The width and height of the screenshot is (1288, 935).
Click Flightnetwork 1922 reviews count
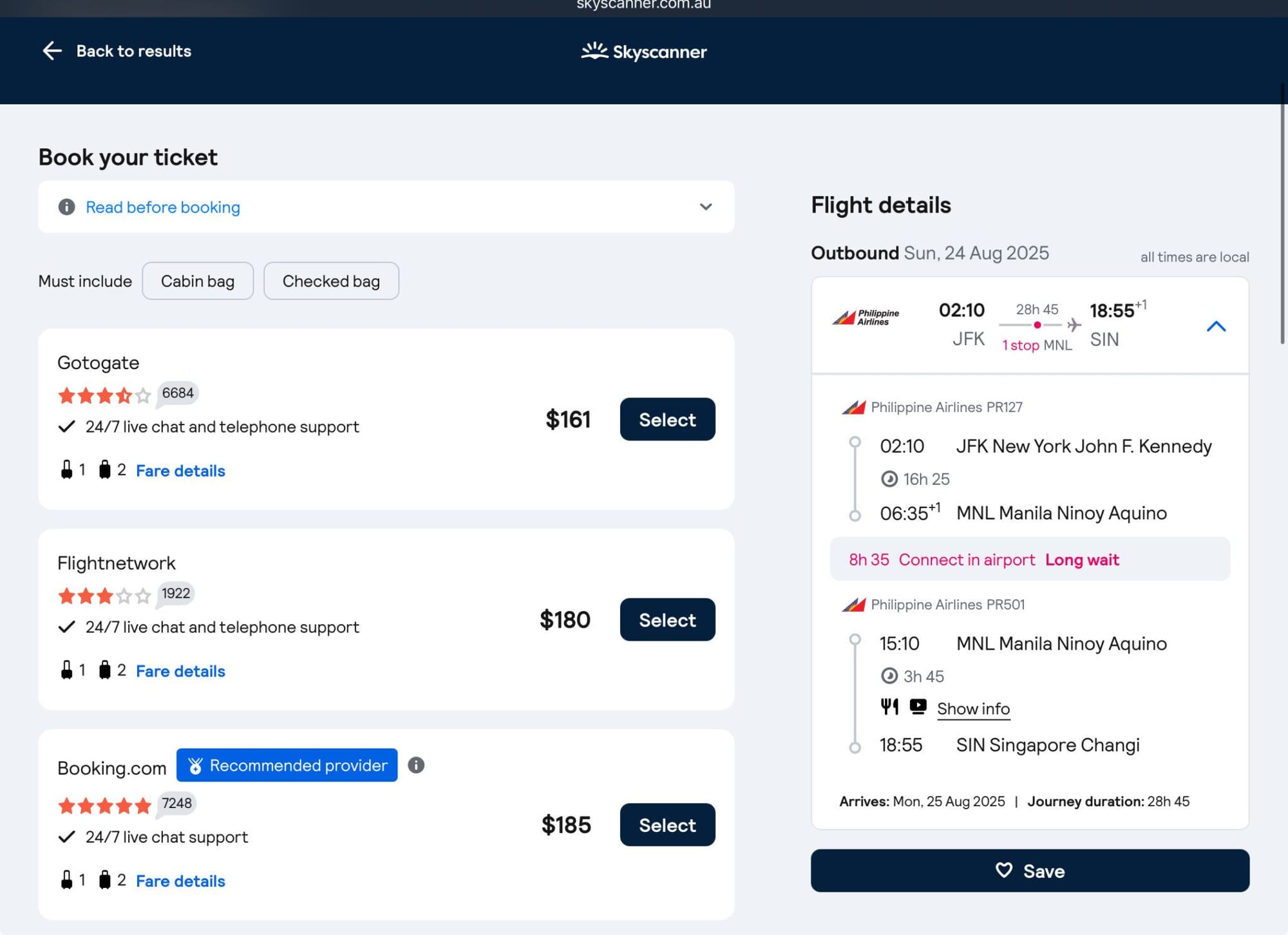[176, 593]
